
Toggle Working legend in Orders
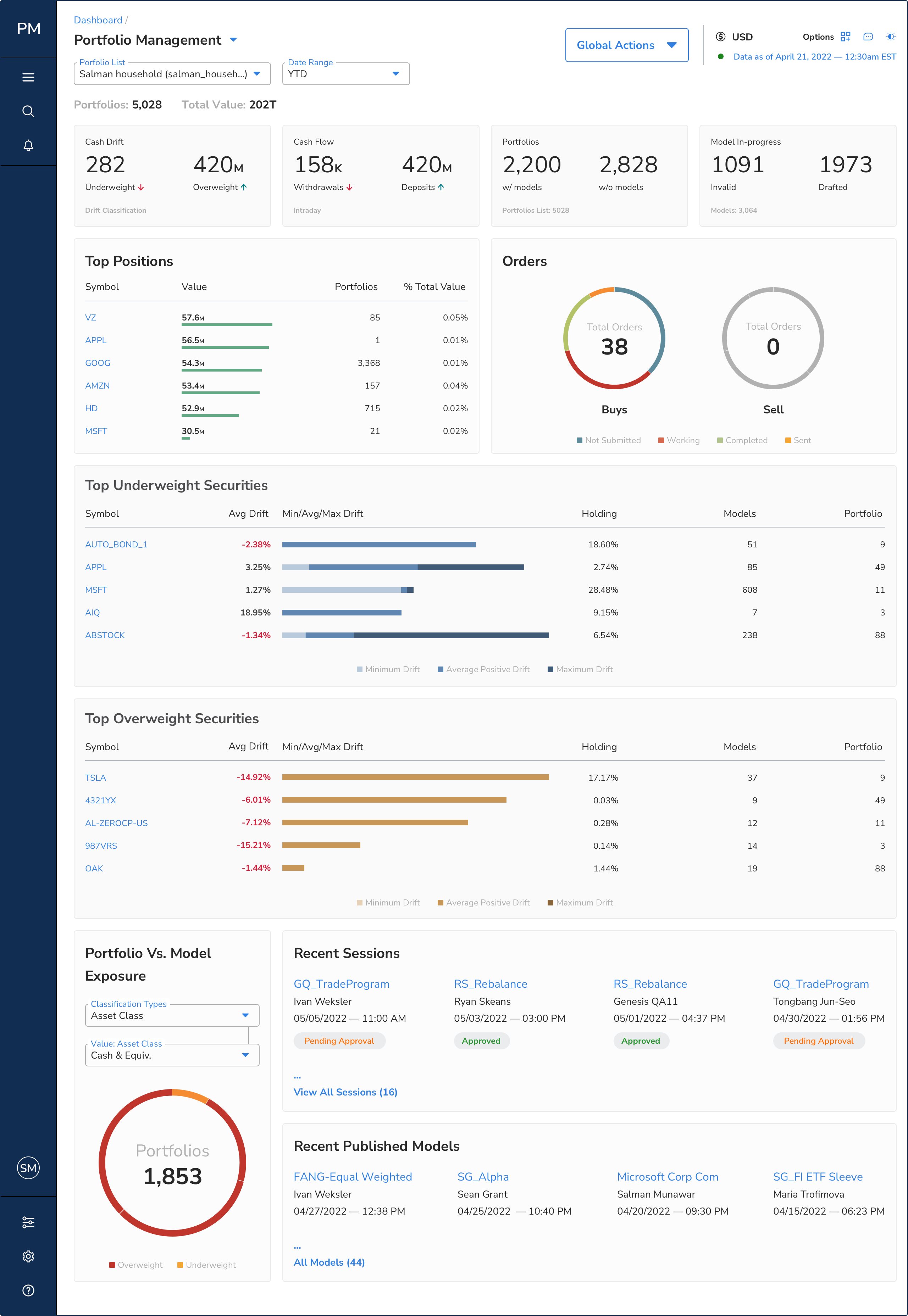pos(679,440)
